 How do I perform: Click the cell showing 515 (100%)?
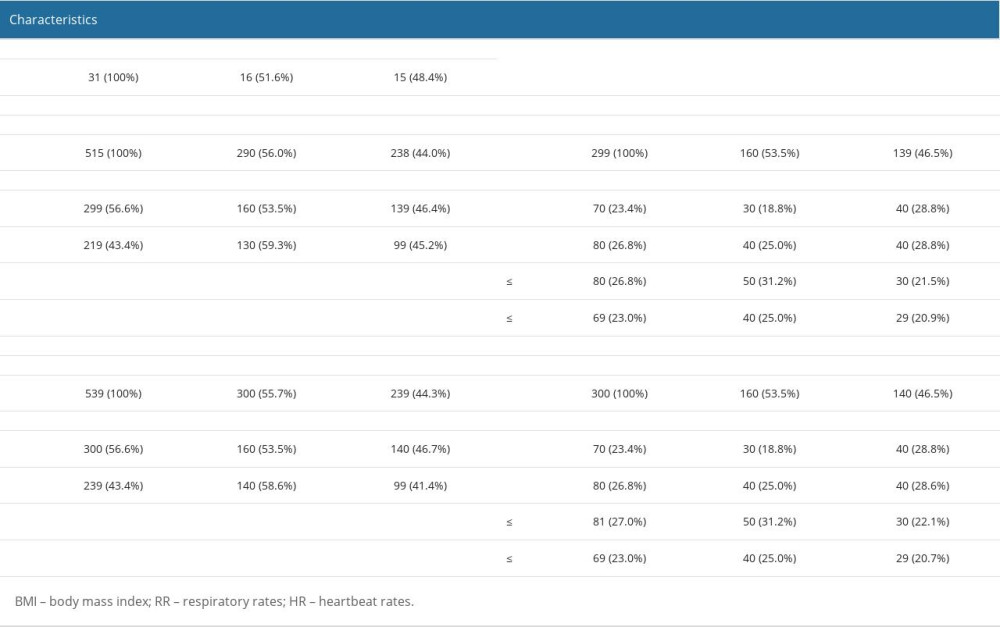[113, 153]
